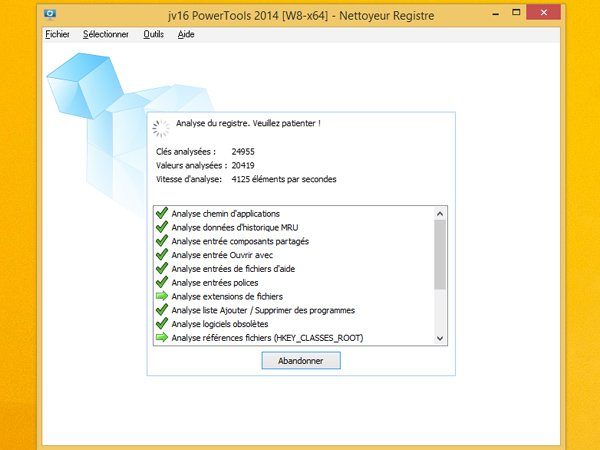Click checkmark beside Analyse entrées de fichiers d'aide
The image size is (600, 450).
[162, 268]
